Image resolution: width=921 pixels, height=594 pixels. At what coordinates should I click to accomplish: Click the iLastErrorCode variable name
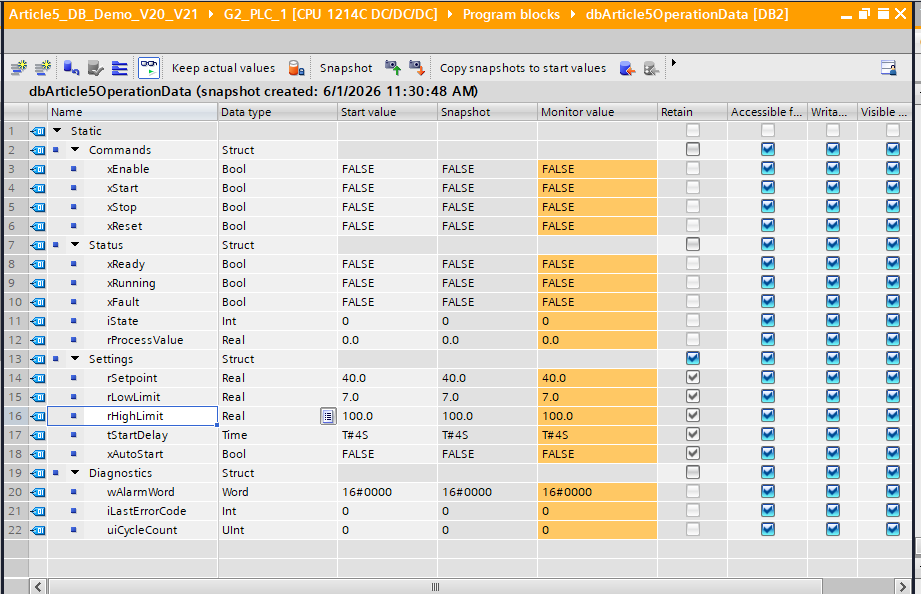point(146,511)
